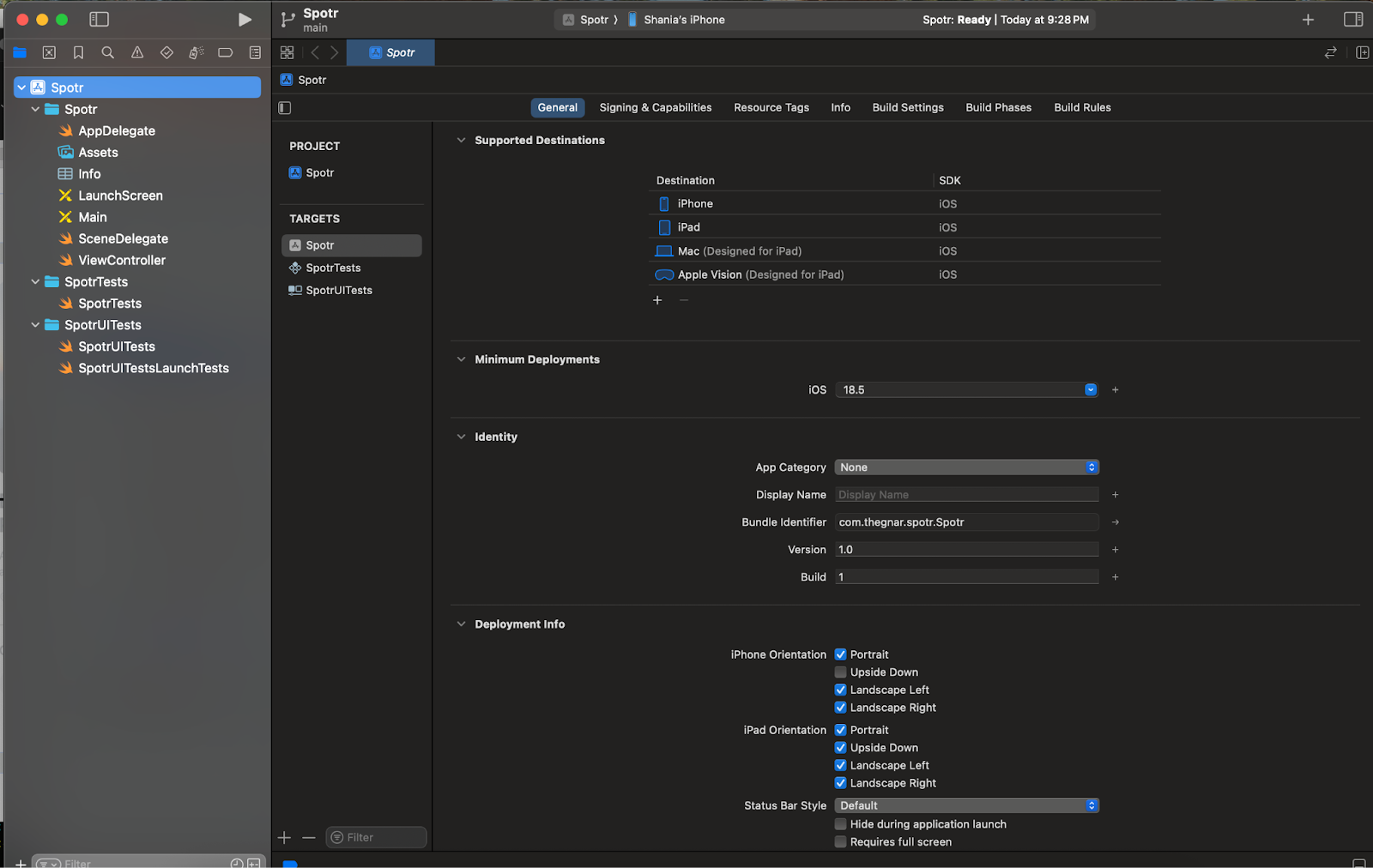Viewport: 1373px width, 868px height.
Task: Open the Status Bar Style dropdown
Action: [x=967, y=805]
